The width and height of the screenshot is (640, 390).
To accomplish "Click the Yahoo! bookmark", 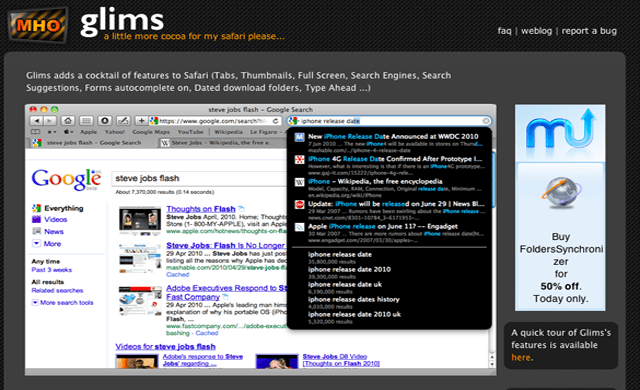I will (115, 132).
